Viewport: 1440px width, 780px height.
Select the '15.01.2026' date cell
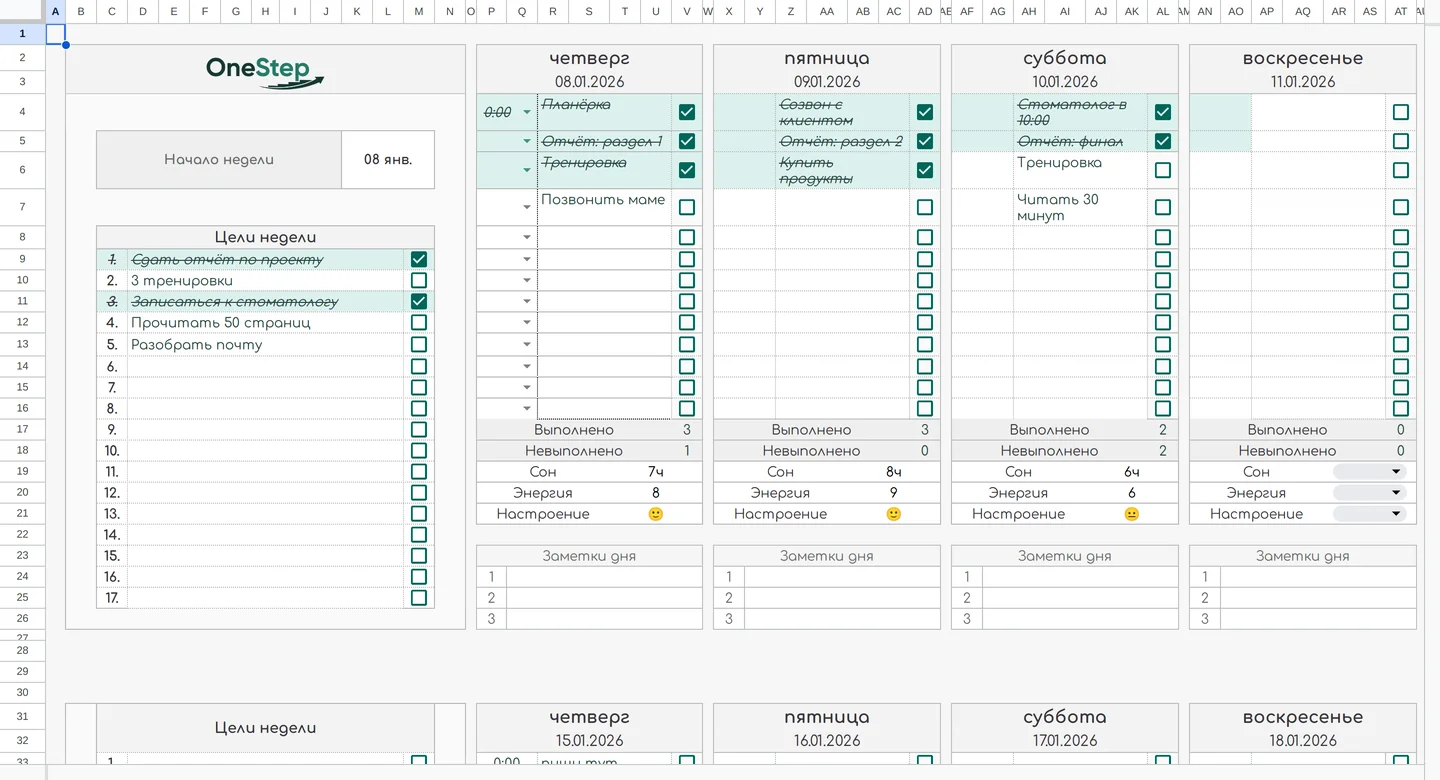[589, 741]
